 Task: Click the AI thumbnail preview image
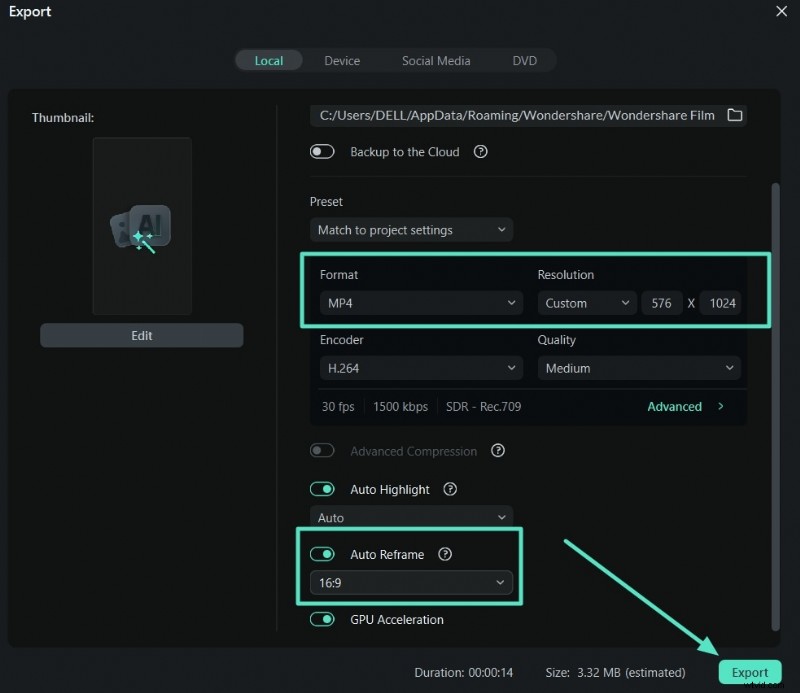pos(142,227)
